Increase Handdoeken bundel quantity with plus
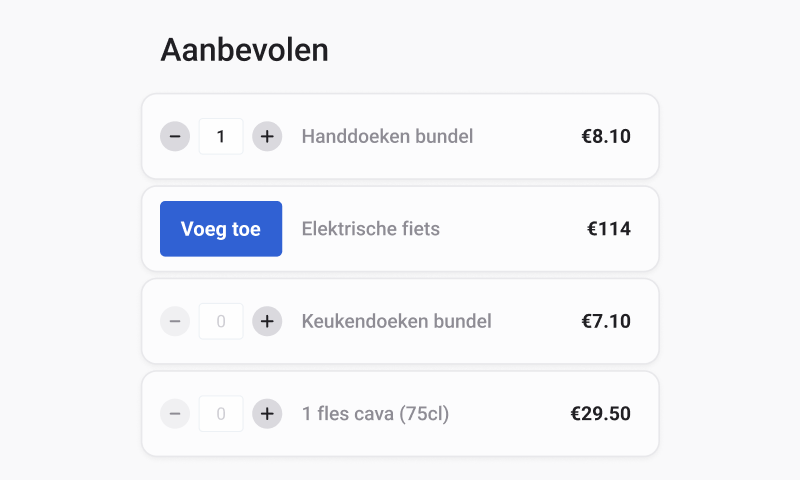The width and height of the screenshot is (800, 480). pyautogui.click(x=266, y=136)
